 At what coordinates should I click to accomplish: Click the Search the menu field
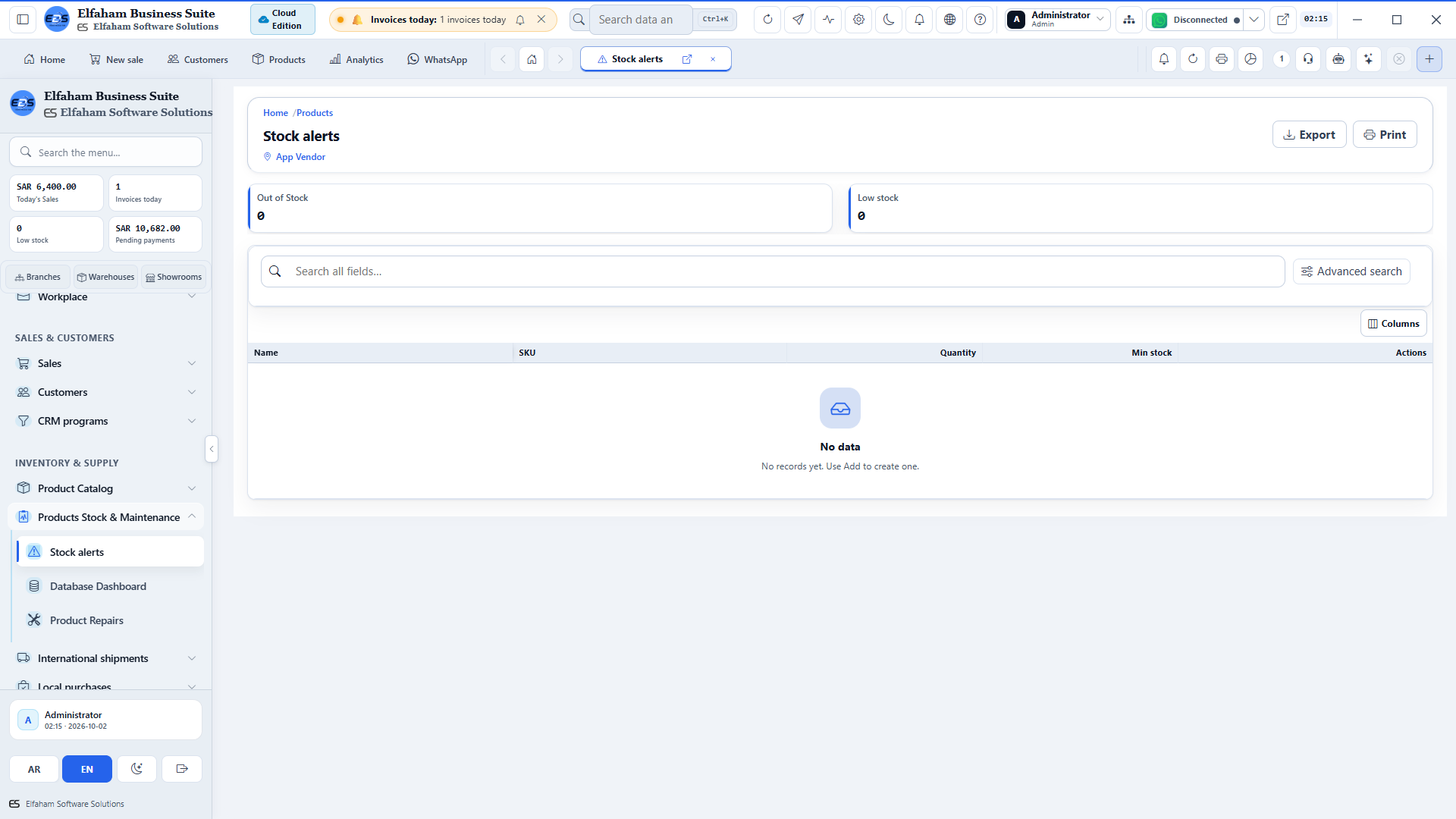click(x=106, y=152)
